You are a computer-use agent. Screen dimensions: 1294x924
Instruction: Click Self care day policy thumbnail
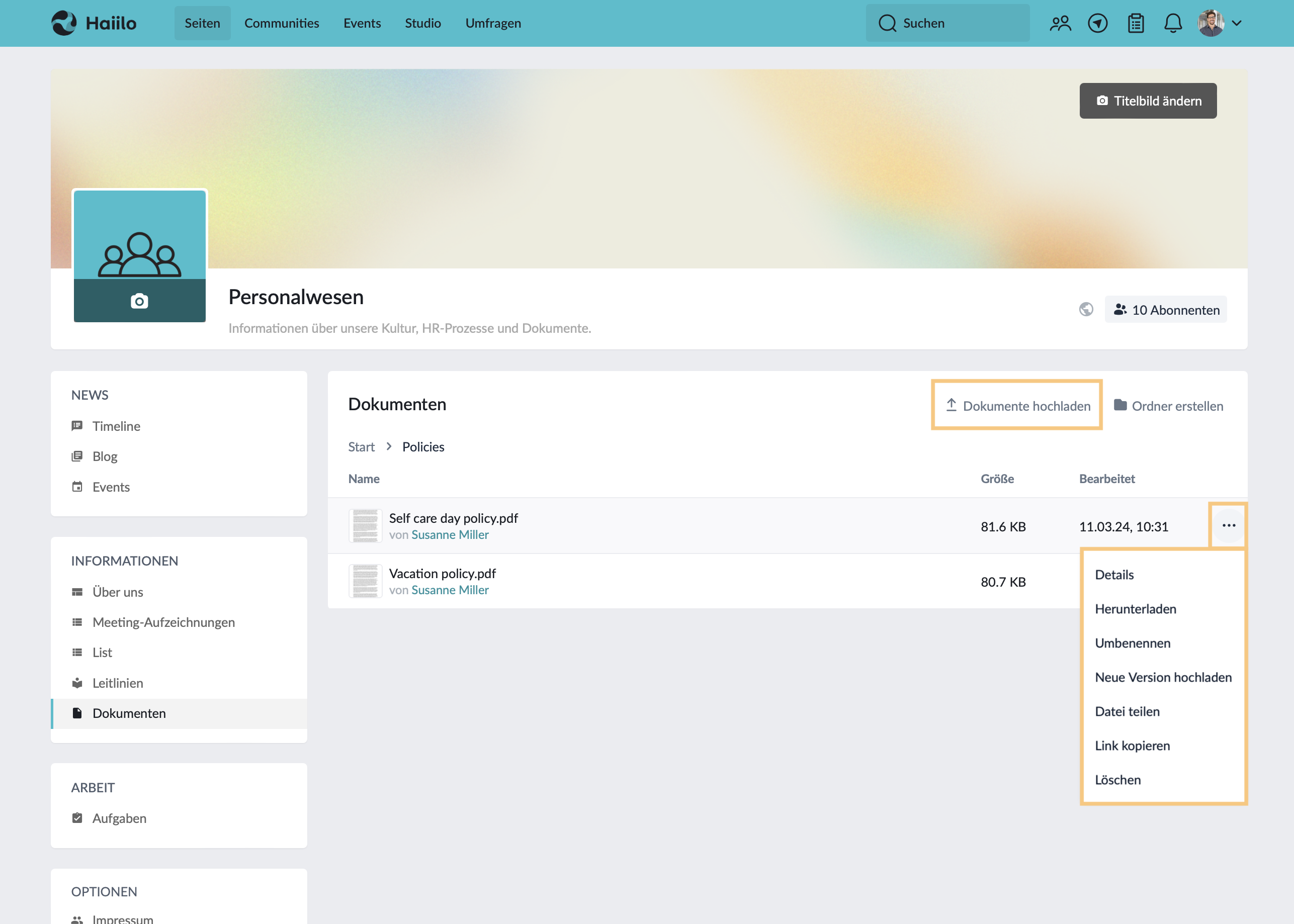(365, 526)
